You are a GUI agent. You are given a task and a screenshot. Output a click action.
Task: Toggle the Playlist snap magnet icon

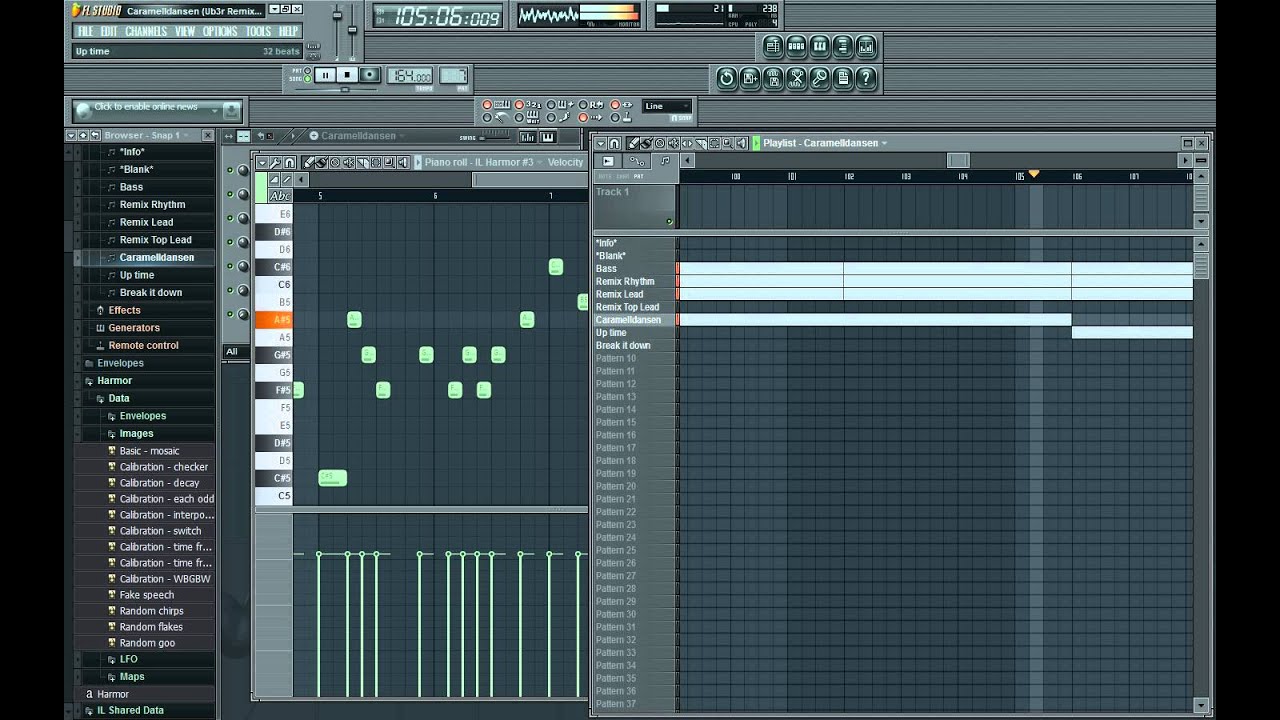tap(614, 143)
